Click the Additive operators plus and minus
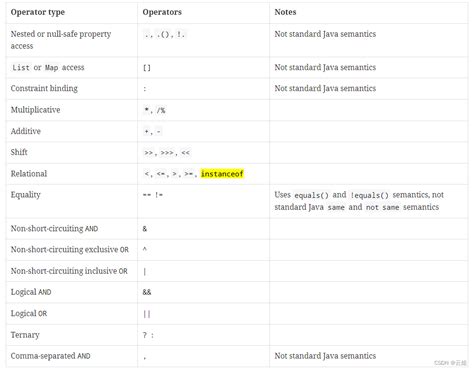This screenshot has height=370, width=474. [152, 132]
